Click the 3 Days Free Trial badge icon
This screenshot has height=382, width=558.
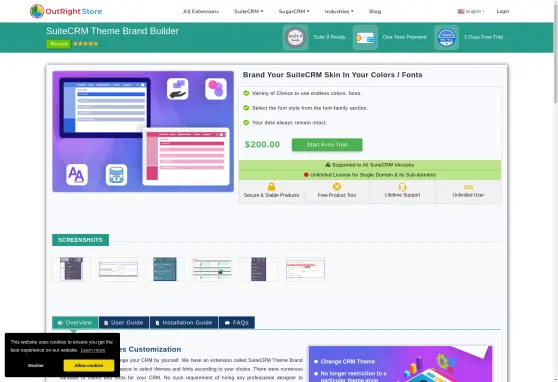pos(446,37)
